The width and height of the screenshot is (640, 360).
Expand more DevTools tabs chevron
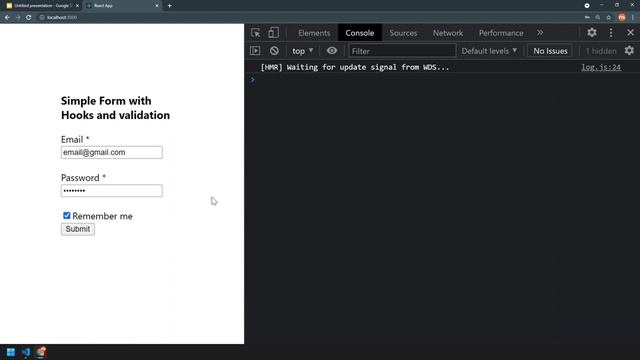pos(540,33)
